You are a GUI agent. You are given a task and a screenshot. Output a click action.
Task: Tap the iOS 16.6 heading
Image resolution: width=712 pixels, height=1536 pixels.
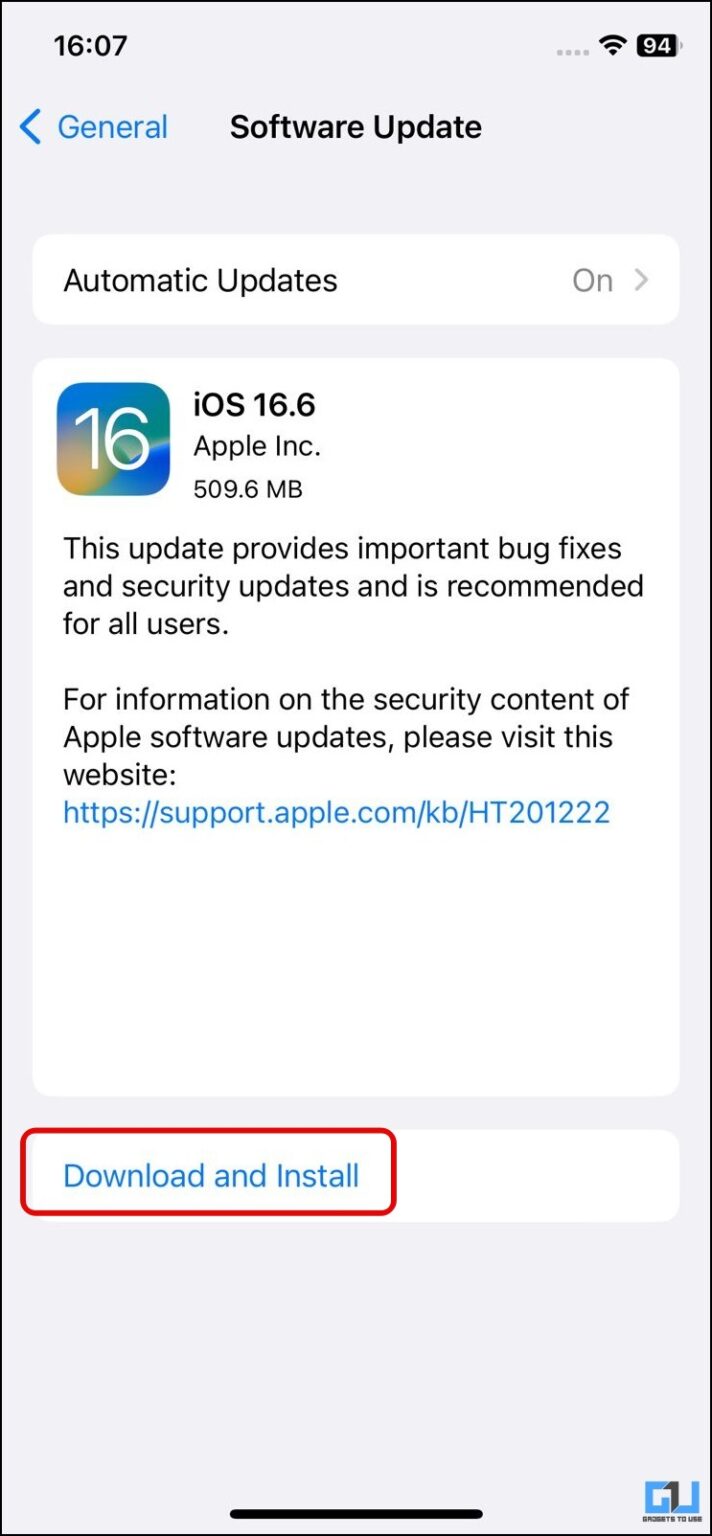click(x=254, y=405)
